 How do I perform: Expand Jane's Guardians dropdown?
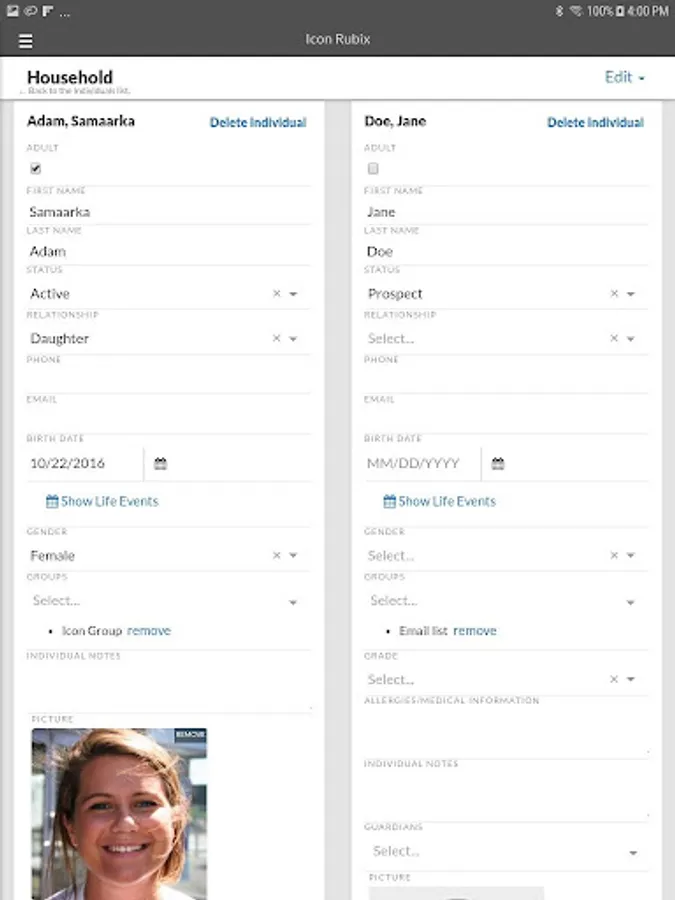pyautogui.click(x=632, y=852)
